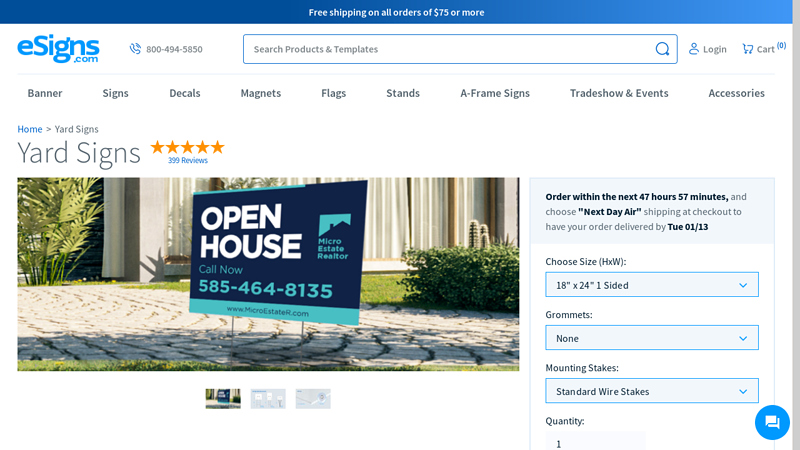Open the live chat bubble
Screen dimensions: 800x450
pos(771,422)
